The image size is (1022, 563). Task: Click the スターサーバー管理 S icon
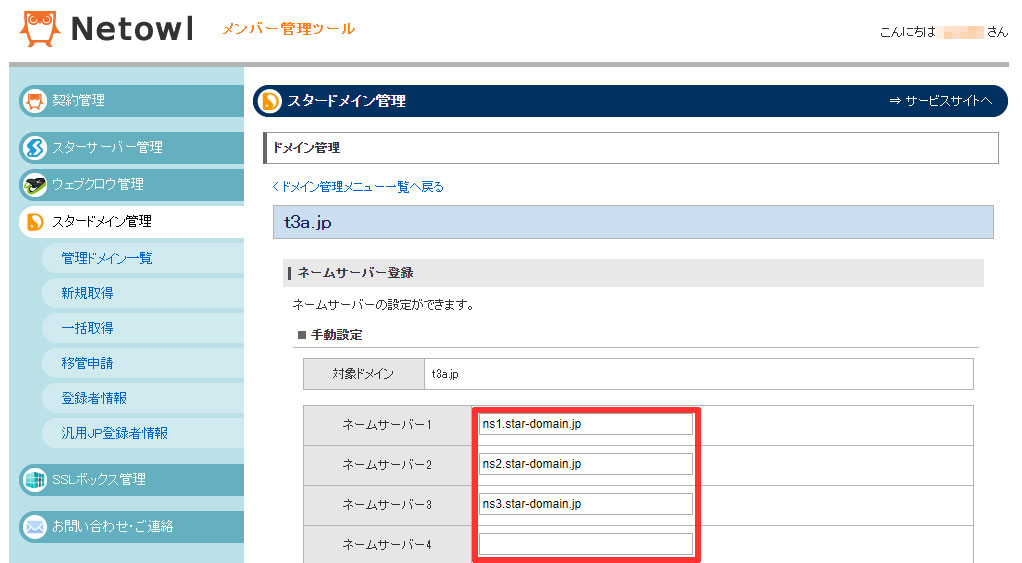[x=35, y=148]
